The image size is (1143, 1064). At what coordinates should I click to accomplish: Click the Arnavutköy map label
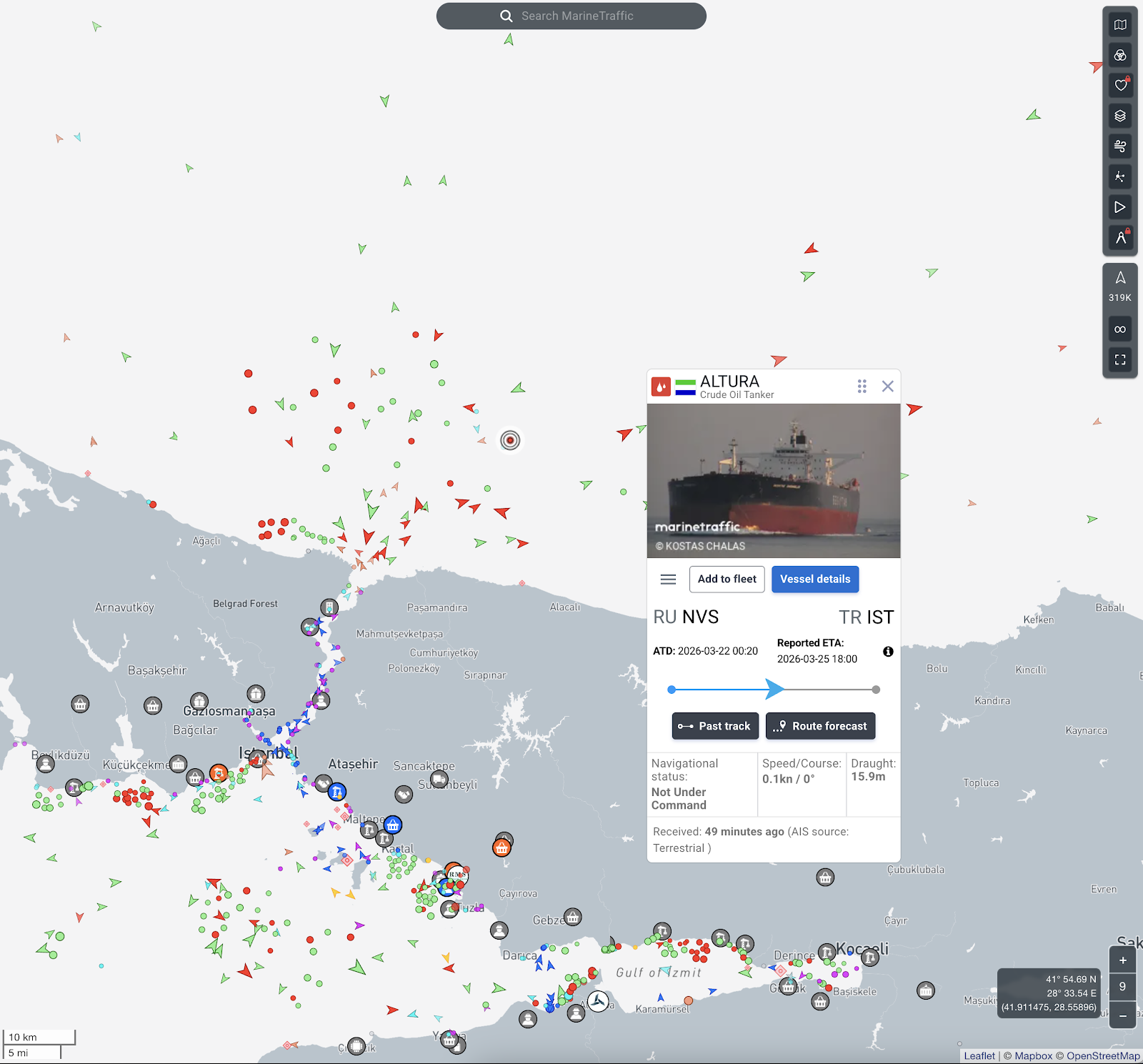[124, 607]
